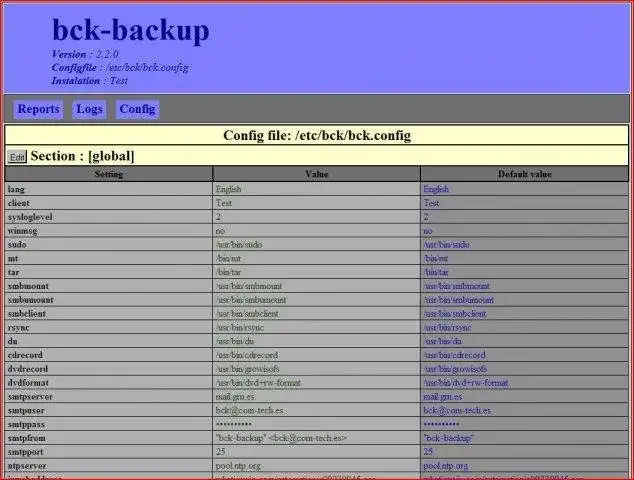Click the Instalation : Test header line
This screenshot has height=480, width=634.
point(90,80)
